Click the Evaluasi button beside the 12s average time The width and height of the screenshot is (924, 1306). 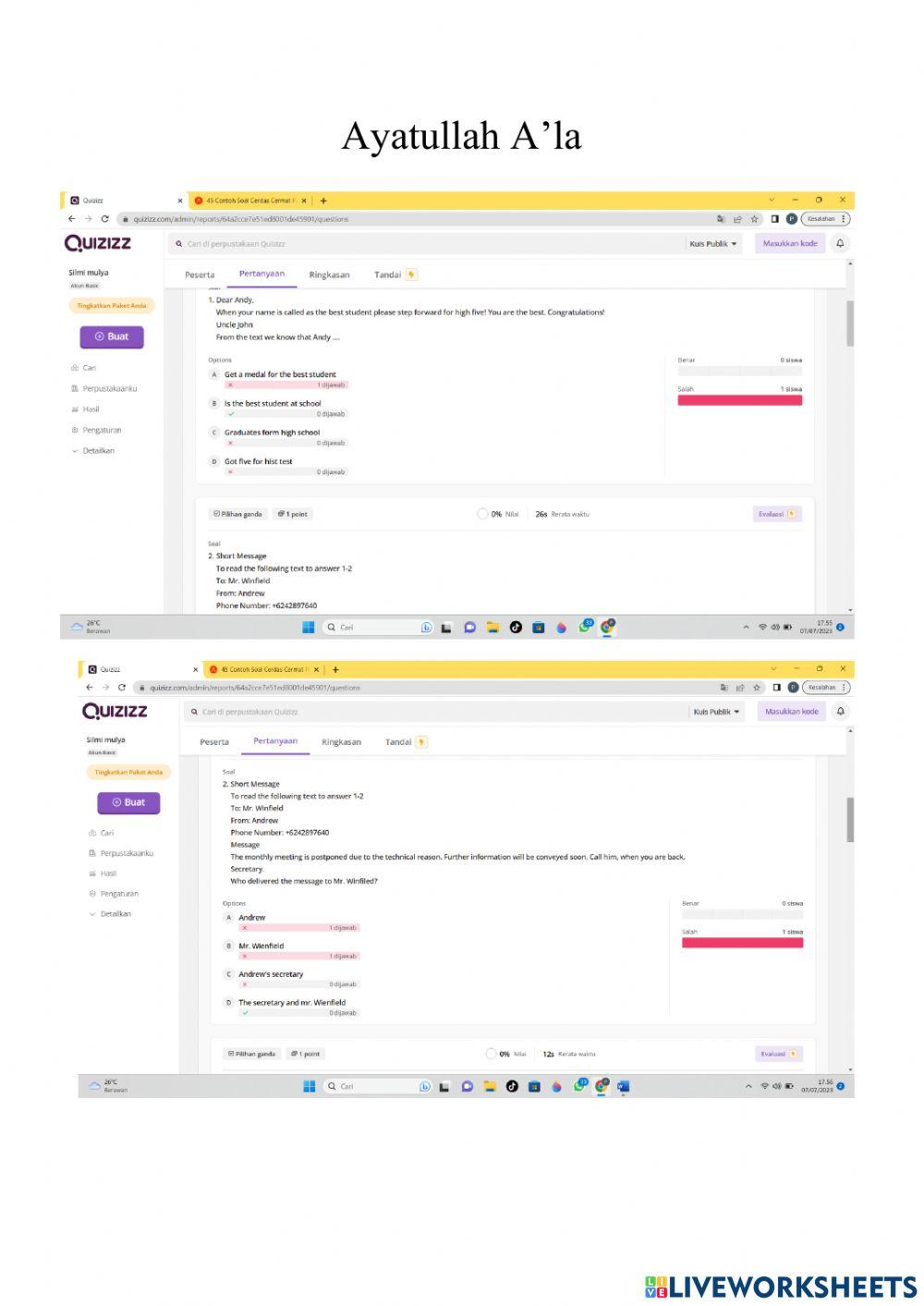(x=778, y=1054)
